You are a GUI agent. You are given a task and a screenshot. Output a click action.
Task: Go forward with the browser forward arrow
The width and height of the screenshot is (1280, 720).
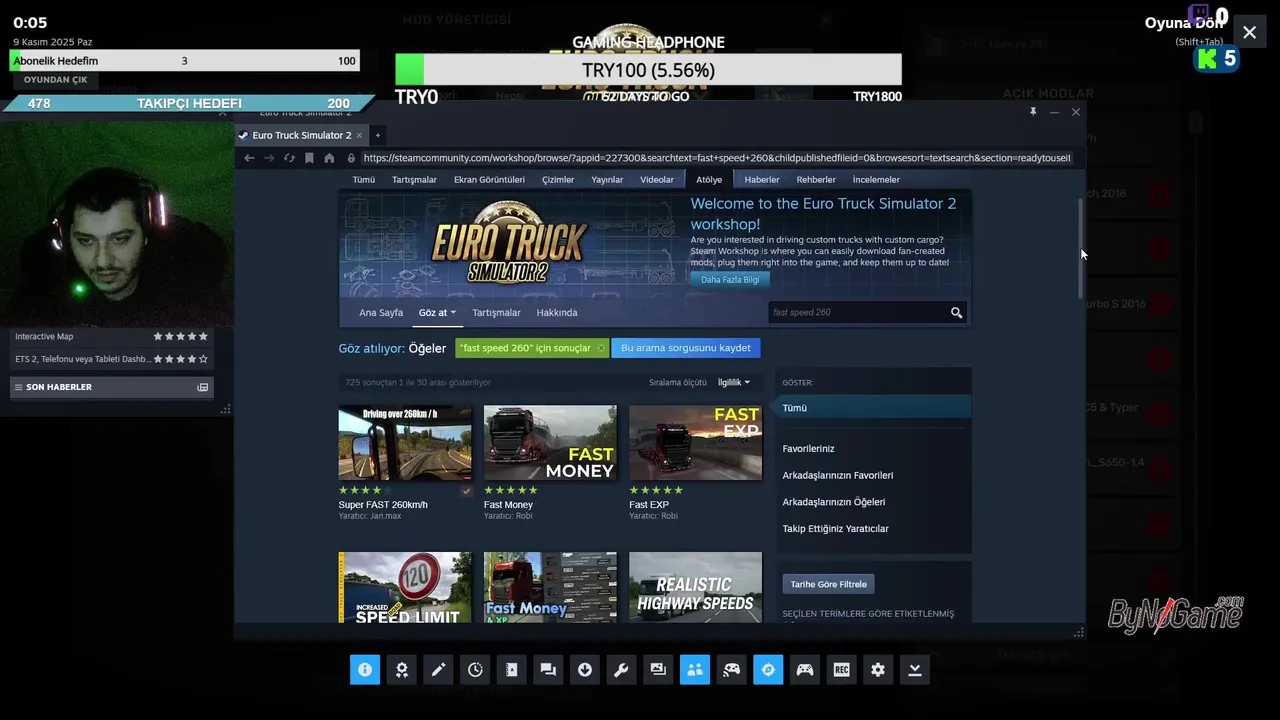coord(269,158)
